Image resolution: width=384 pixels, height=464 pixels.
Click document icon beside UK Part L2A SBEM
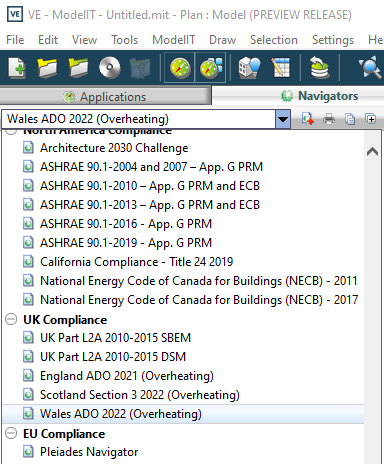(28, 337)
